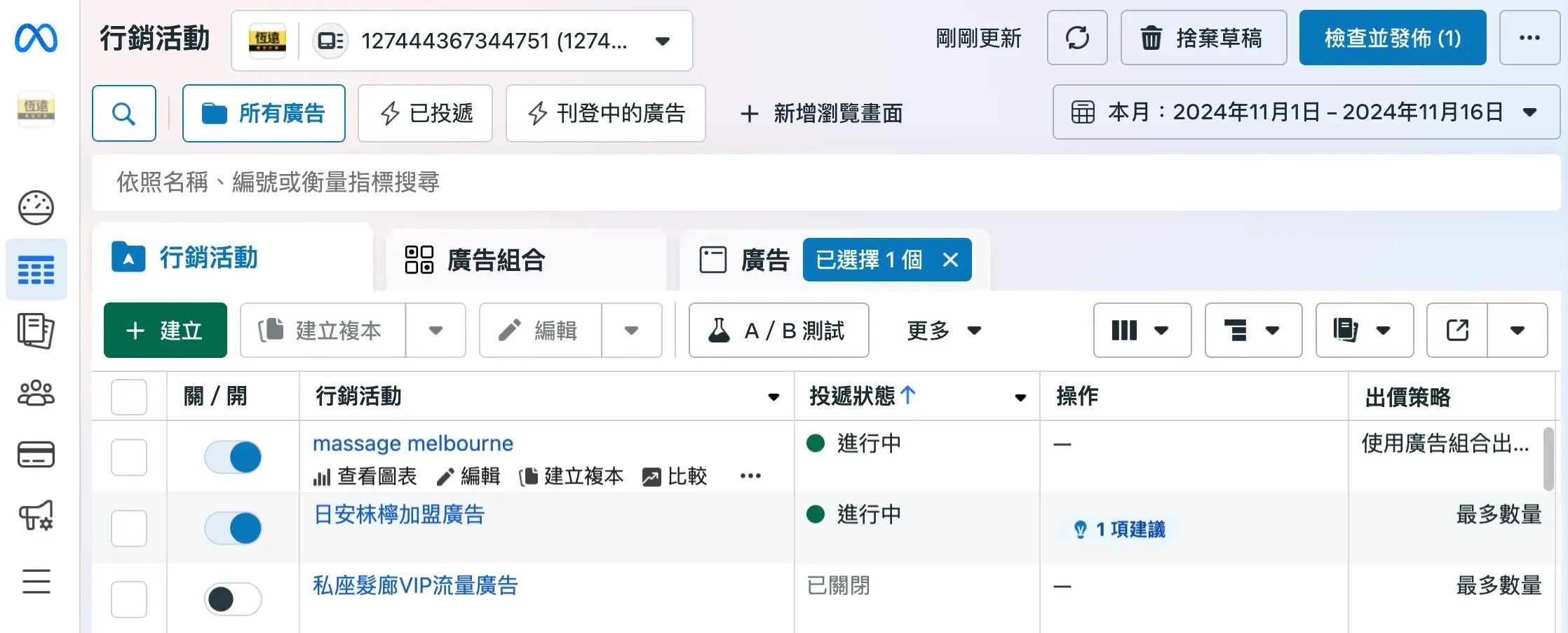Toggle off the massage melbourne campaign
Viewport: 1568px width, 633px height.
[x=233, y=457]
